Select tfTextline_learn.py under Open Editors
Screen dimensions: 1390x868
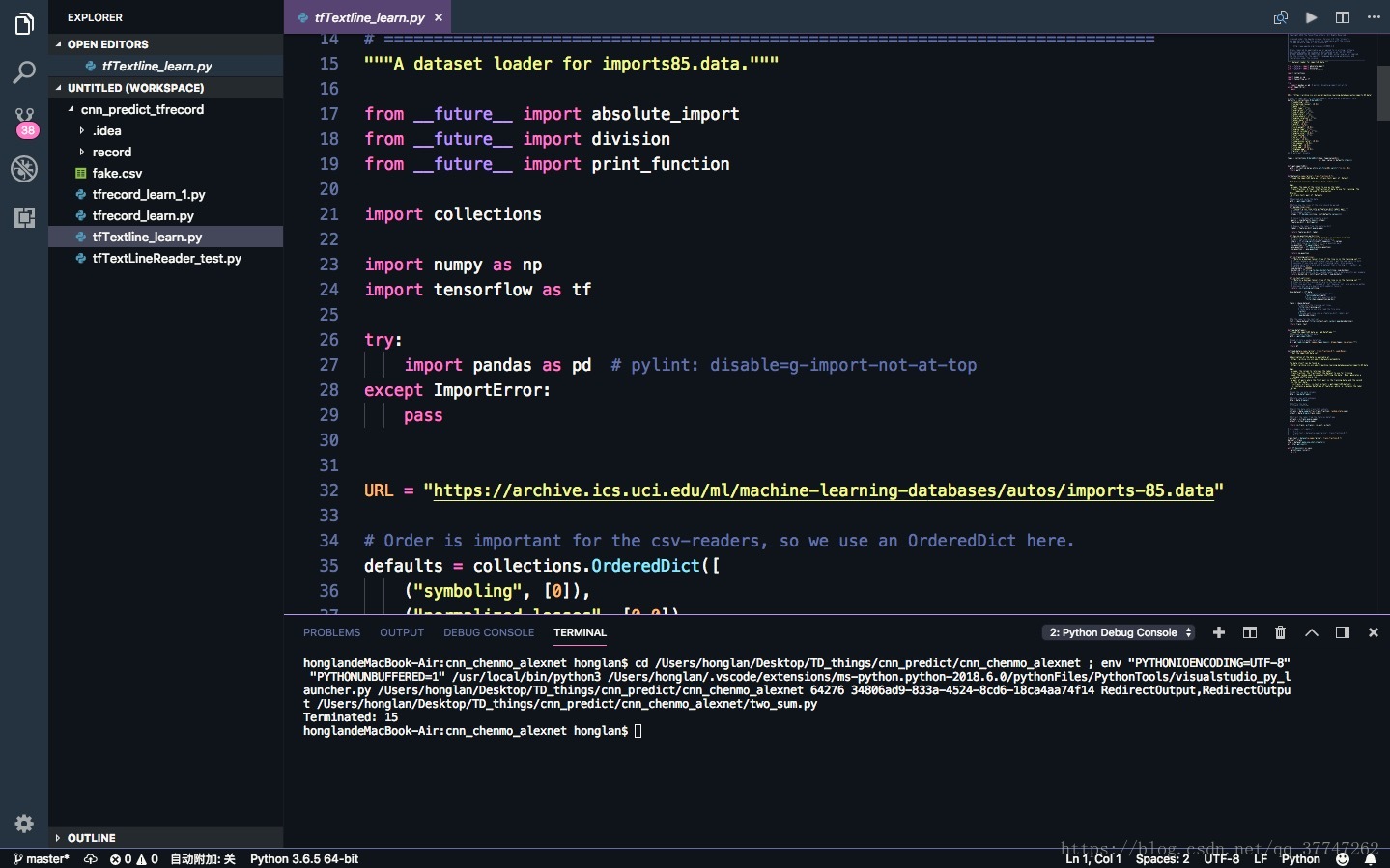166,66
